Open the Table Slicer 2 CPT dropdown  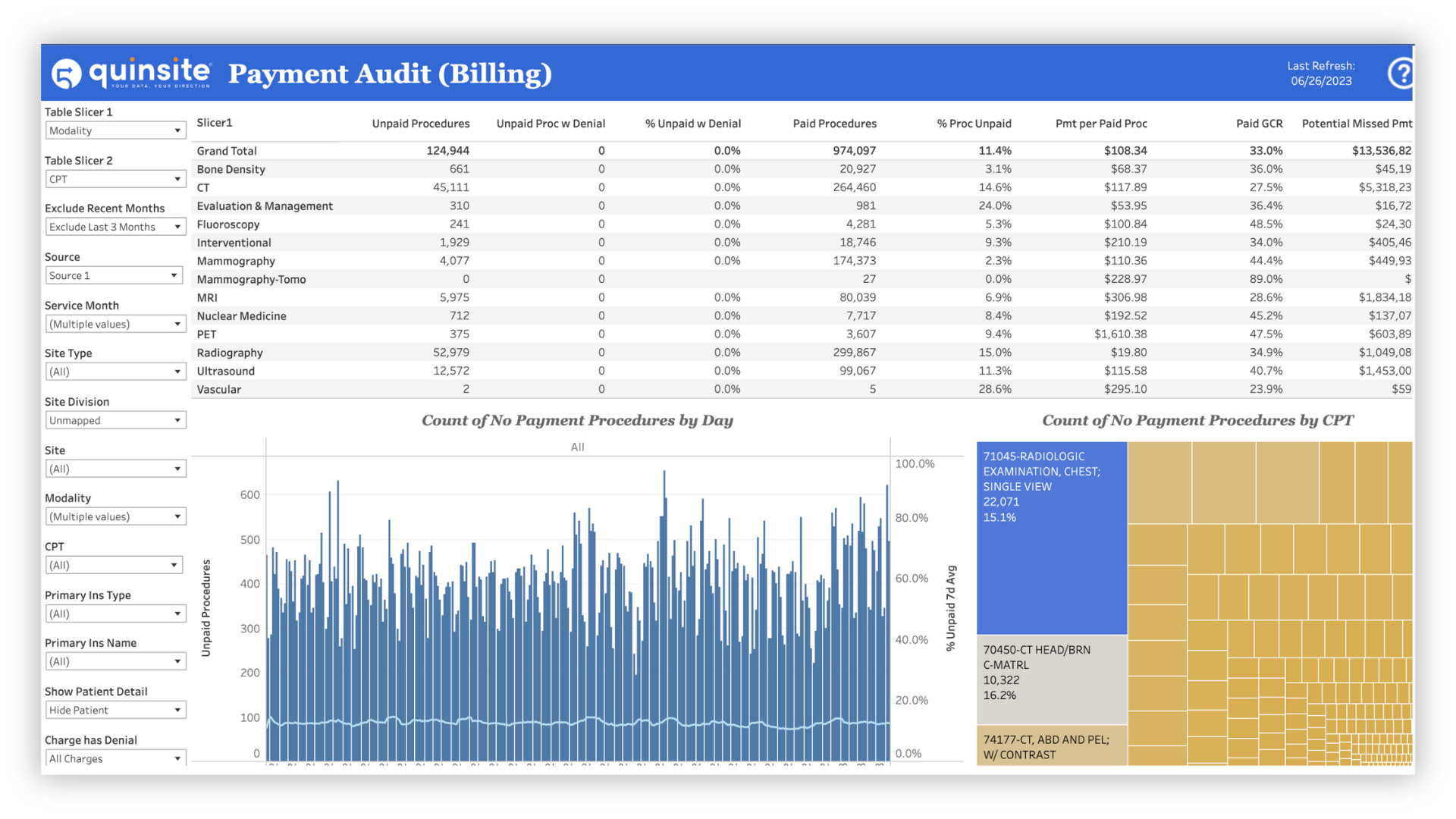[x=115, y=178]
